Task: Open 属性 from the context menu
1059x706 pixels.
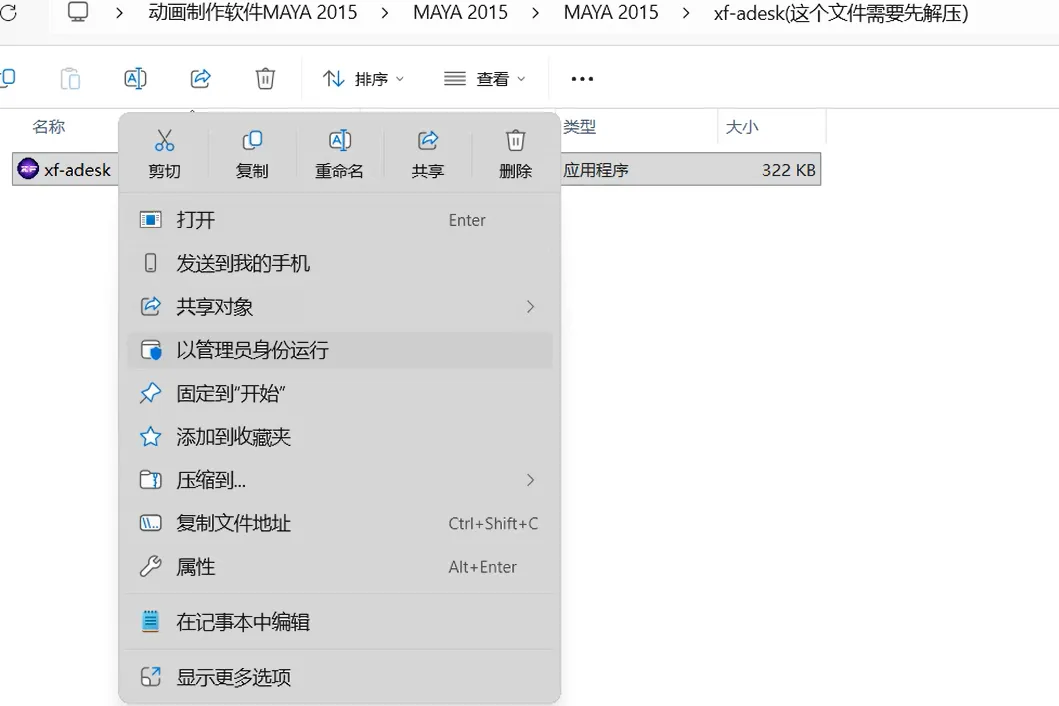Action: coord(340,567)
